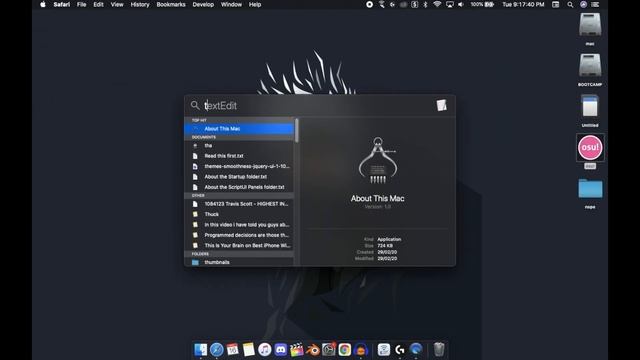Open Finder from the dock
The width and height of the screenshot is (640, 360).
click(200, 350)
